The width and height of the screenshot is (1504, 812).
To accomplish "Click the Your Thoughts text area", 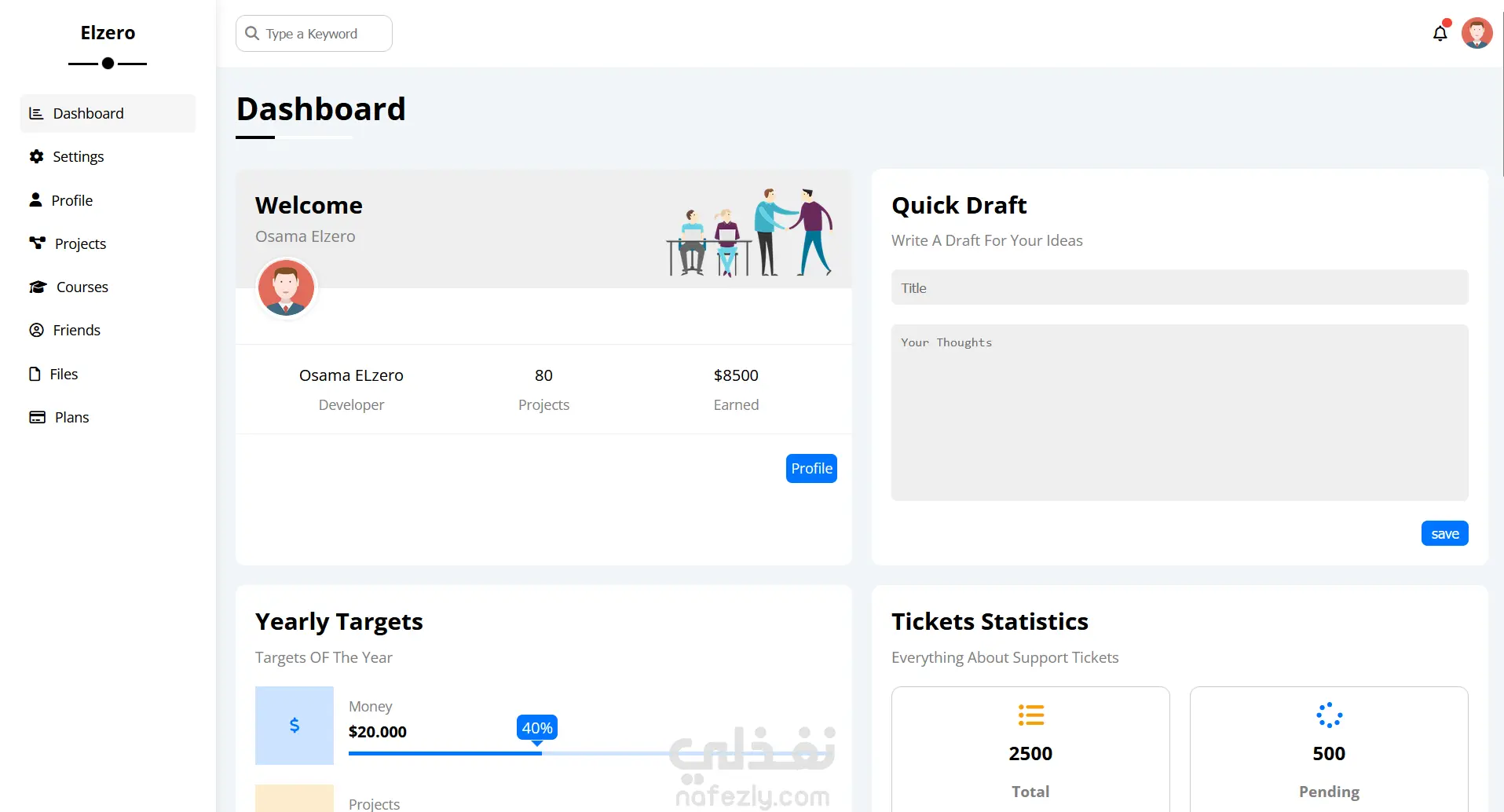I will (1180, 412).
